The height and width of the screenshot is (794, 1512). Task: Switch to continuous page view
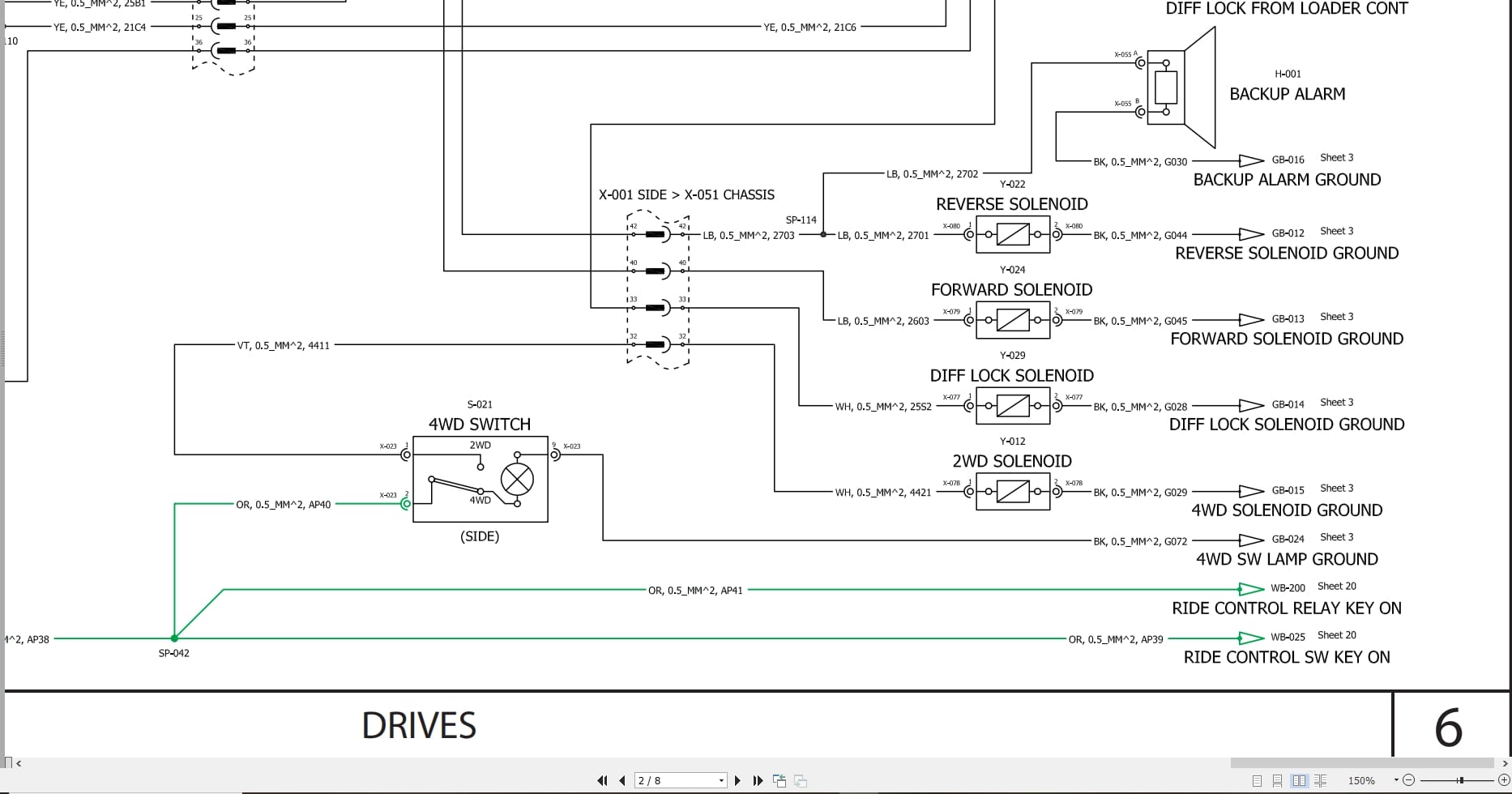click(1278, 781)
